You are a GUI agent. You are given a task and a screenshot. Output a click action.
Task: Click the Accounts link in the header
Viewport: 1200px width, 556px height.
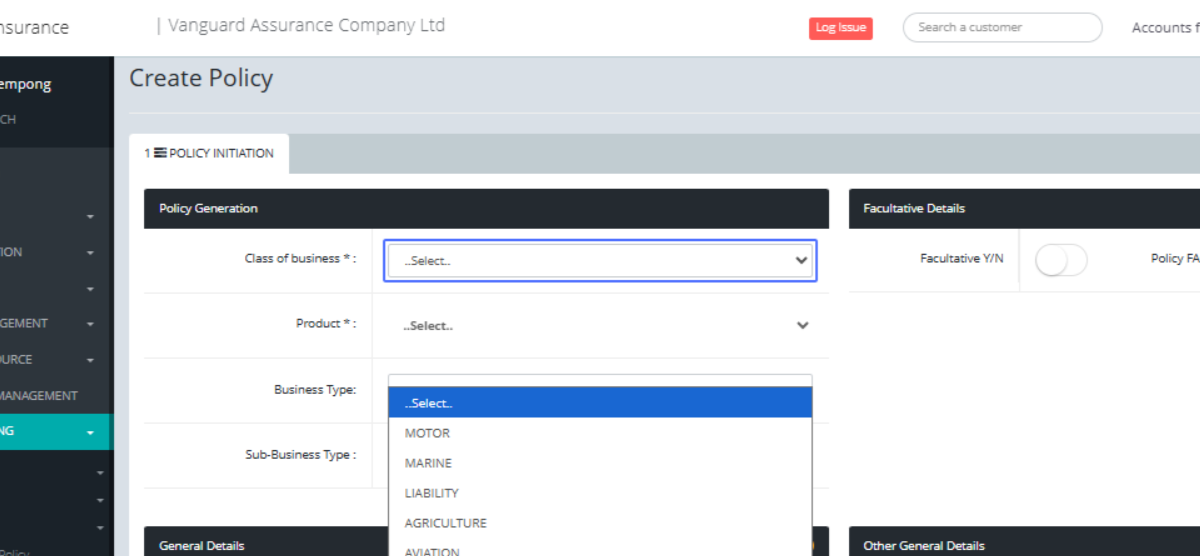click(x=1160, y=28)
